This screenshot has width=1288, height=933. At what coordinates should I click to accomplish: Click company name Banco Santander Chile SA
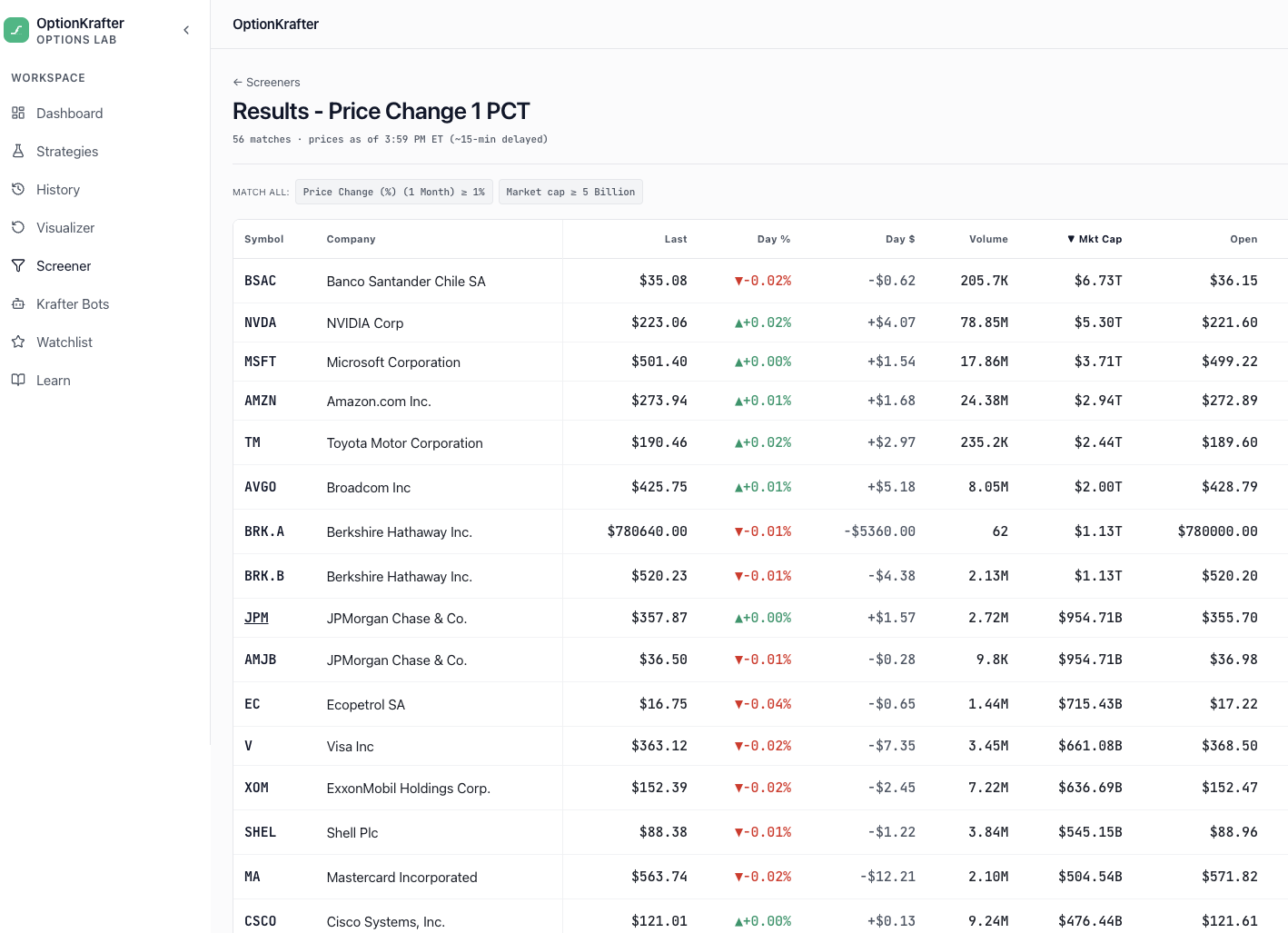tap(406, 282)
